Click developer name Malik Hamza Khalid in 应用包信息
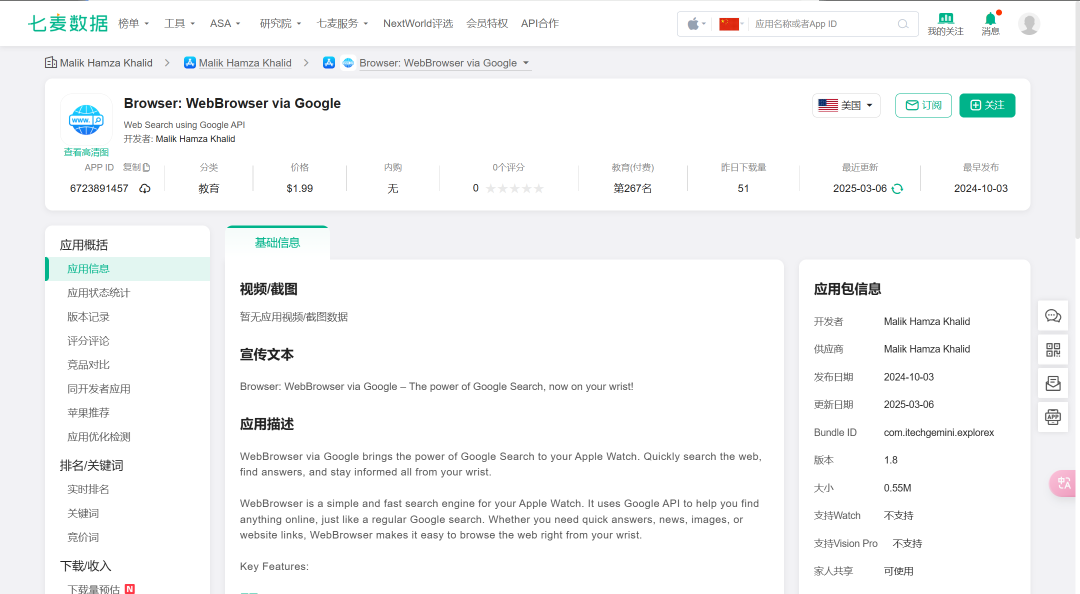This screenshot has width=1080, height=594. (x=926, y=322)
